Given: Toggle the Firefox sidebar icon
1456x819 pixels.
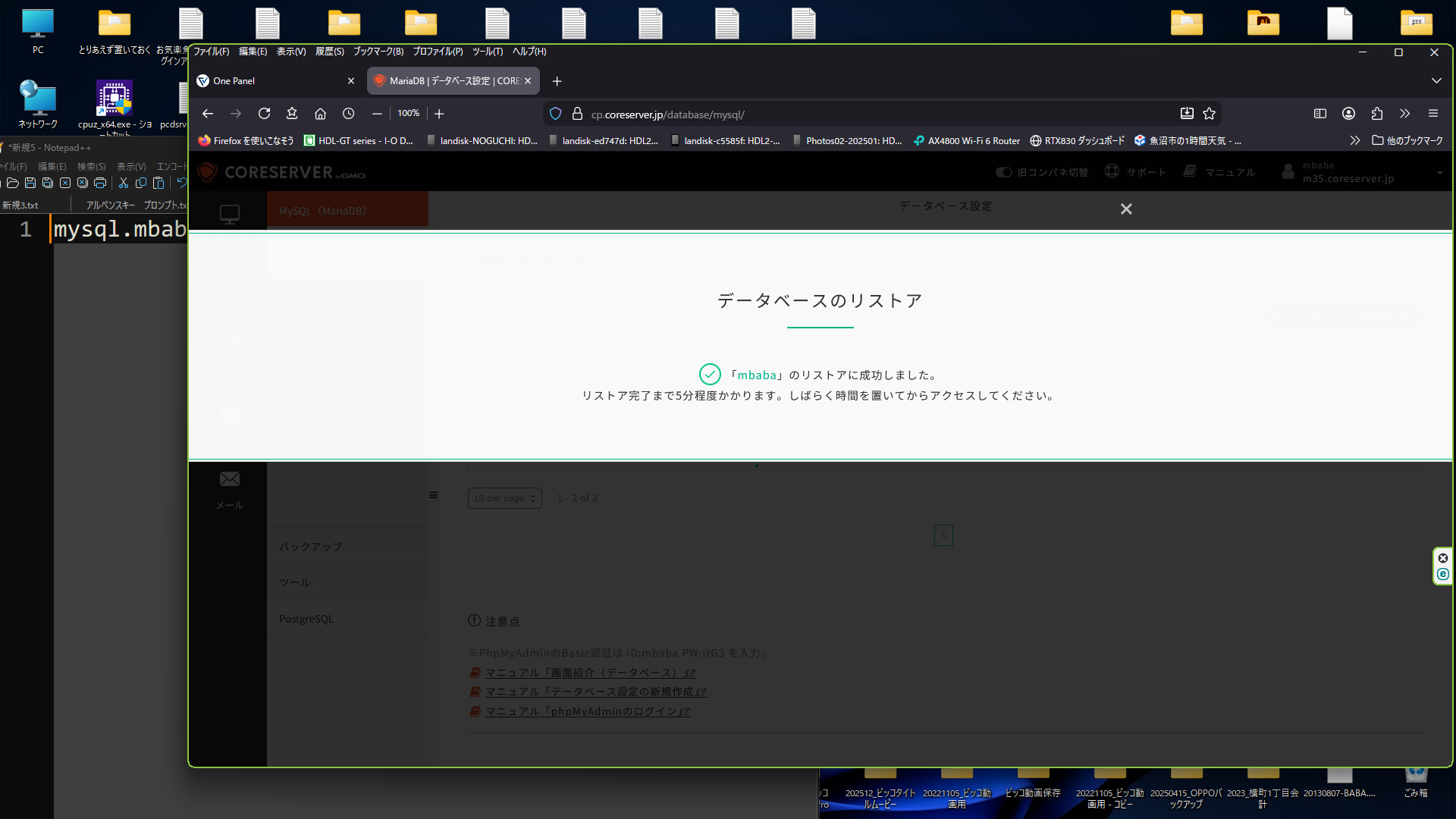Looking at the screenshot, I should (x=1320, y=114).
